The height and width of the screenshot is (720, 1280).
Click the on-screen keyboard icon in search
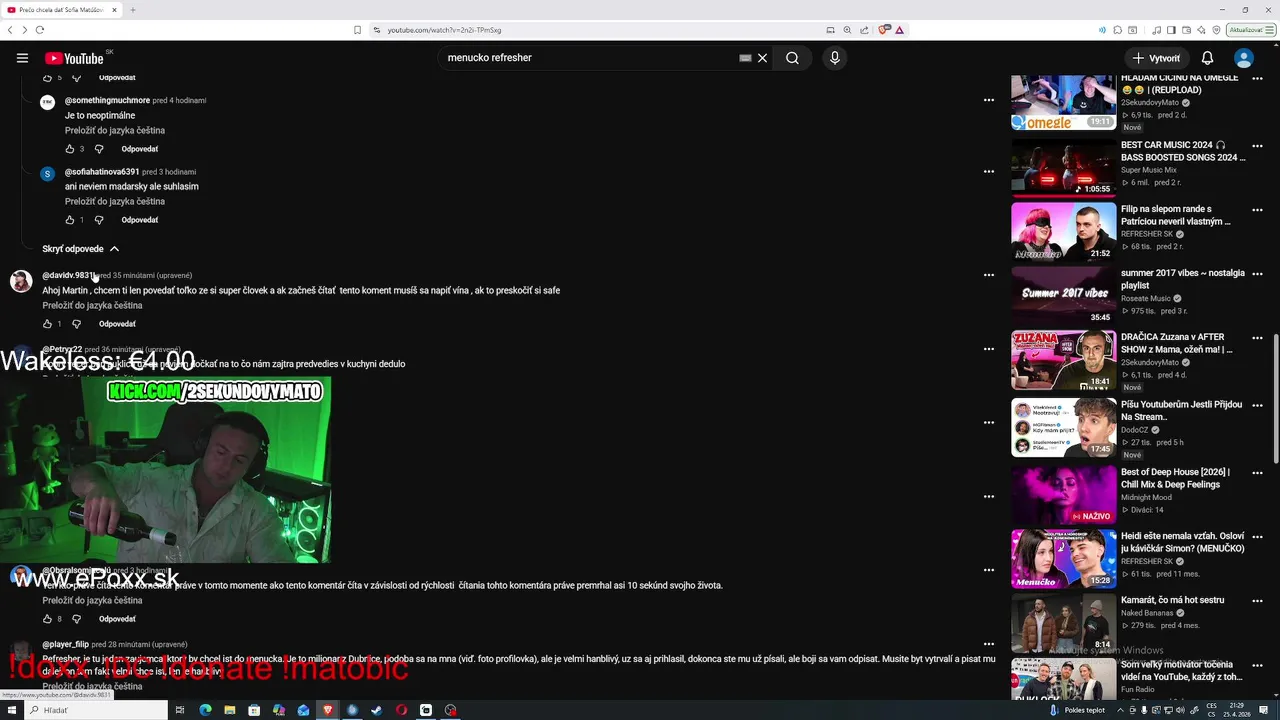pyautogui.click(x=745, y=58)
